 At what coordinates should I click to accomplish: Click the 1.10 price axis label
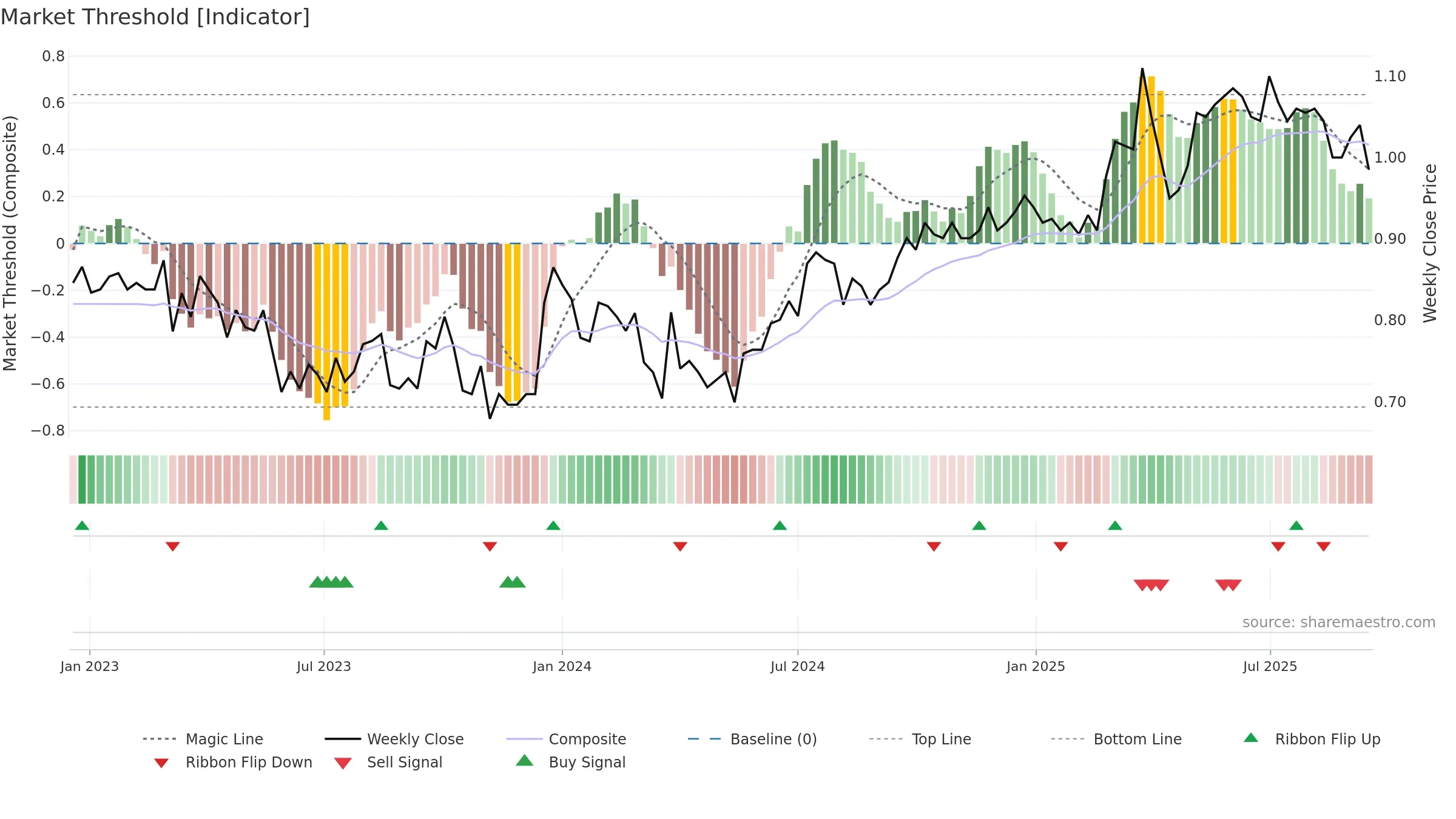tap(1390, 76)
